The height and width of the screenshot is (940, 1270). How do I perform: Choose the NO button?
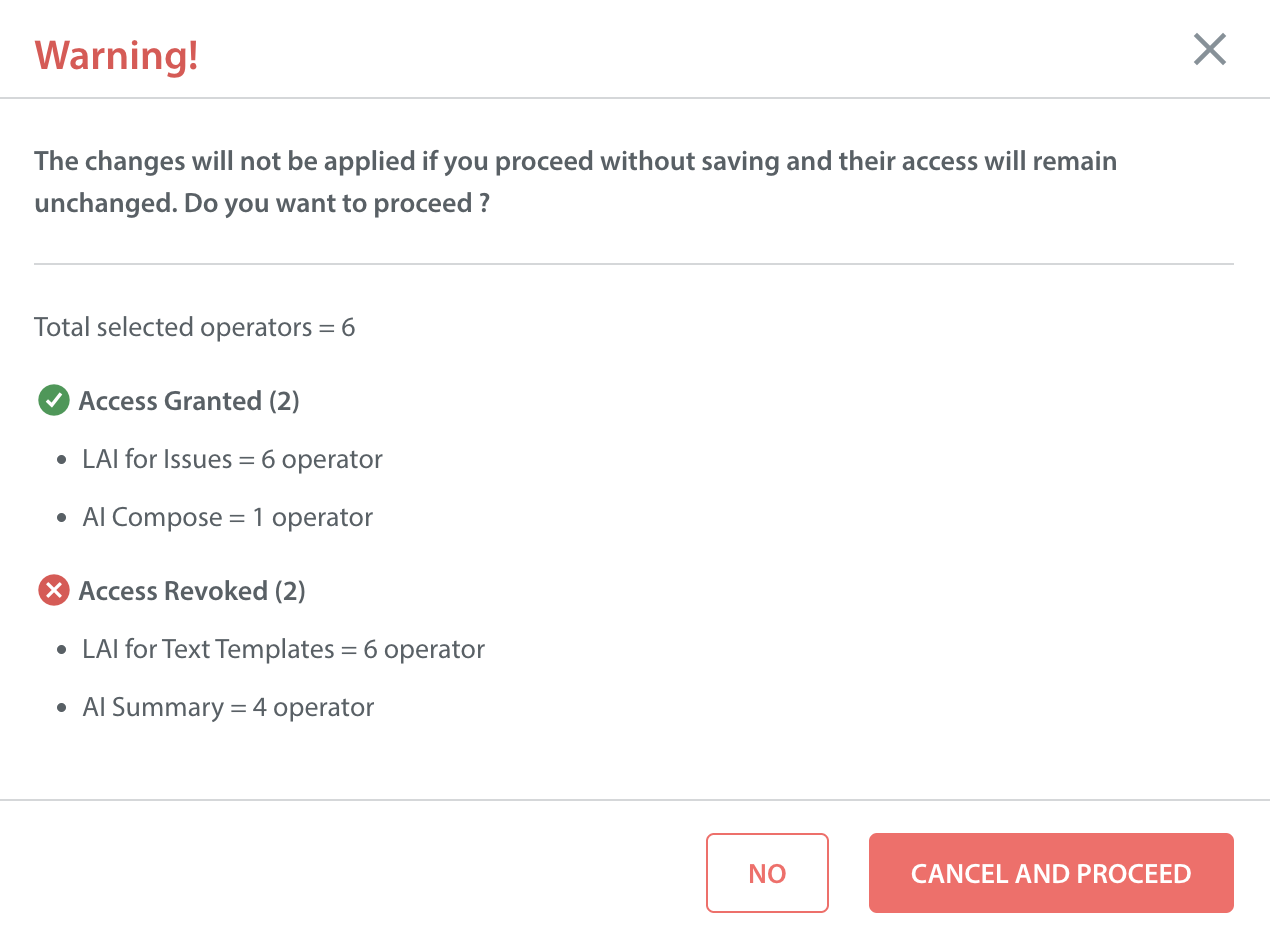[x=767, y=873]
